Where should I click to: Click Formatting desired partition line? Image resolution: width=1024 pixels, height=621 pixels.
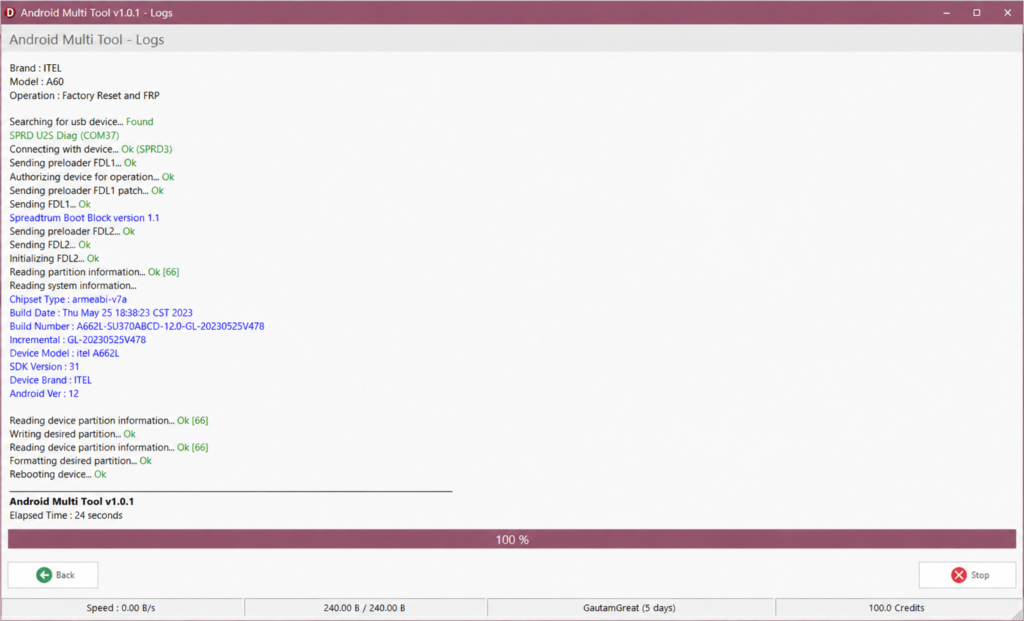80,460
